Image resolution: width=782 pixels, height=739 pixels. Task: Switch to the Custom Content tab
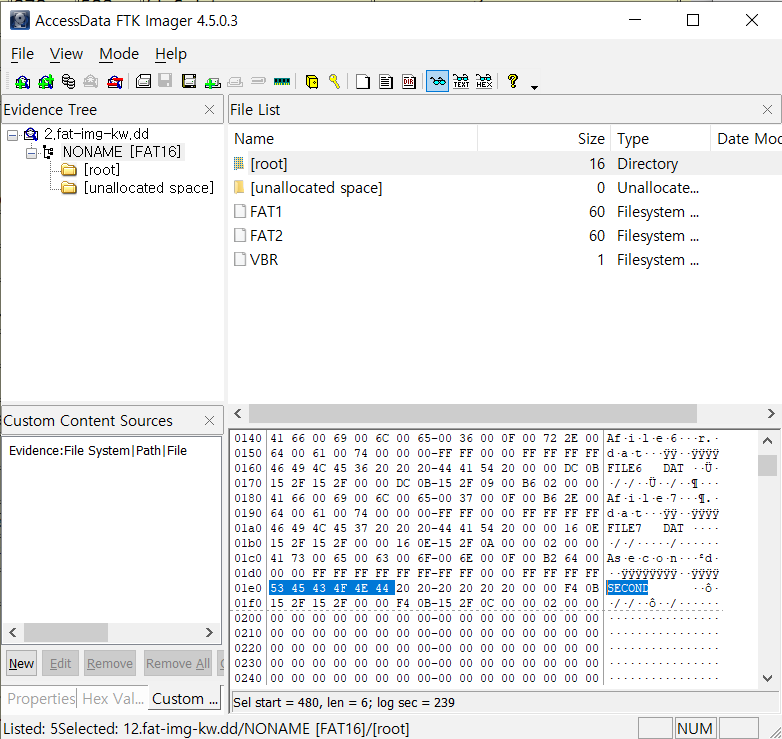tap(185, 698)
